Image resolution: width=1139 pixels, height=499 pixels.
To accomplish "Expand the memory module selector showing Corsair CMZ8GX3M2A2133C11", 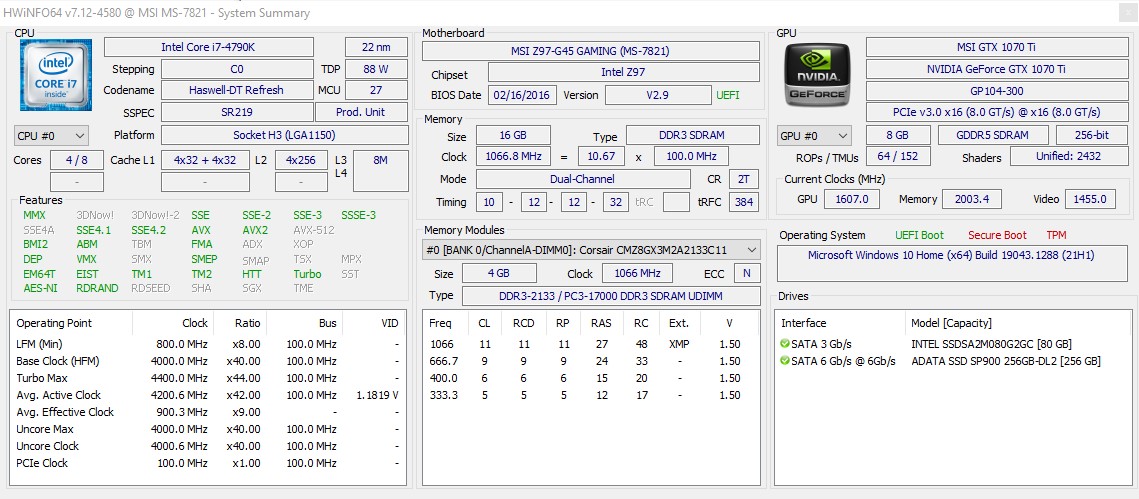I will (591, 251).
